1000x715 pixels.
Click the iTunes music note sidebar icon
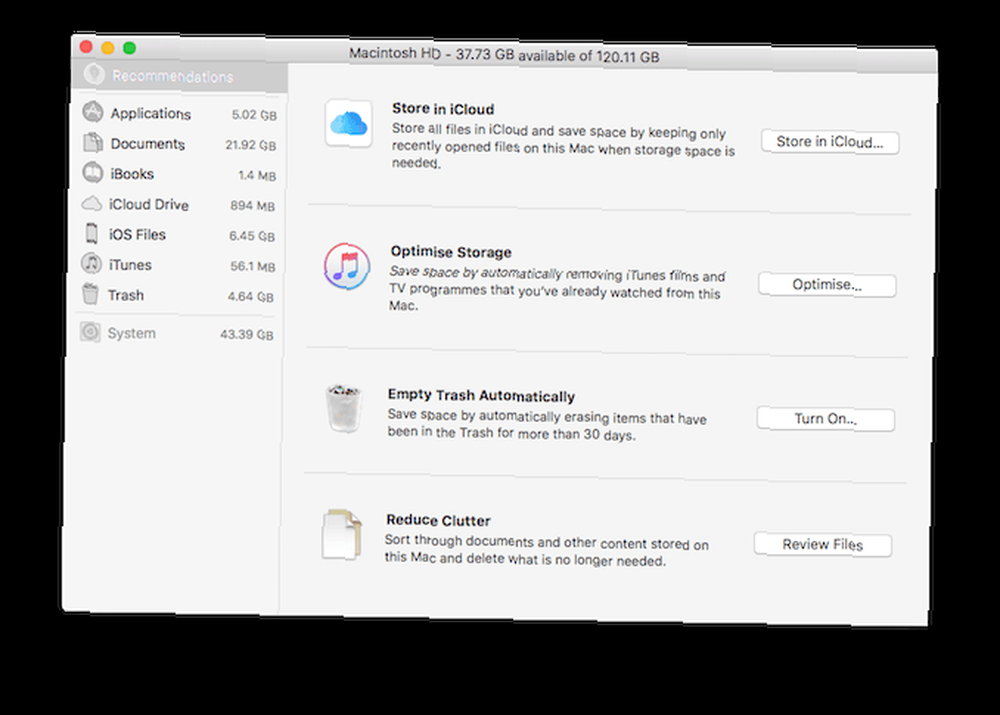pyautogui.click(x=91, y=263)
